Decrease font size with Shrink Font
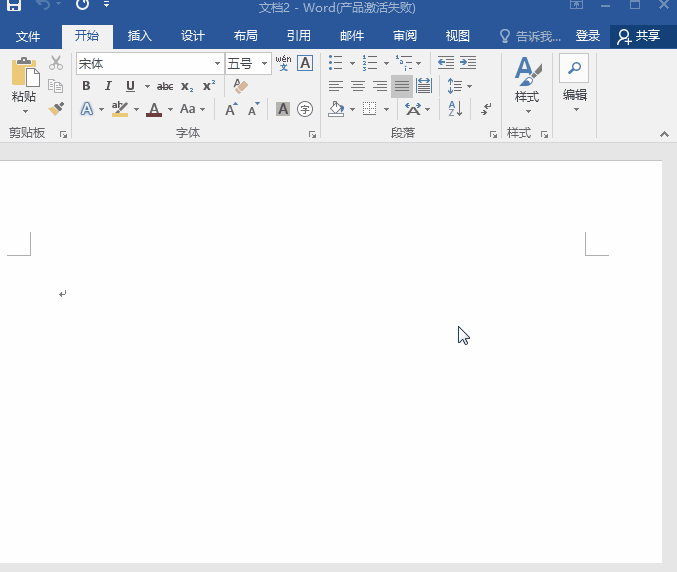This screenshot has width=677, height=572. [x=254, y=109]
